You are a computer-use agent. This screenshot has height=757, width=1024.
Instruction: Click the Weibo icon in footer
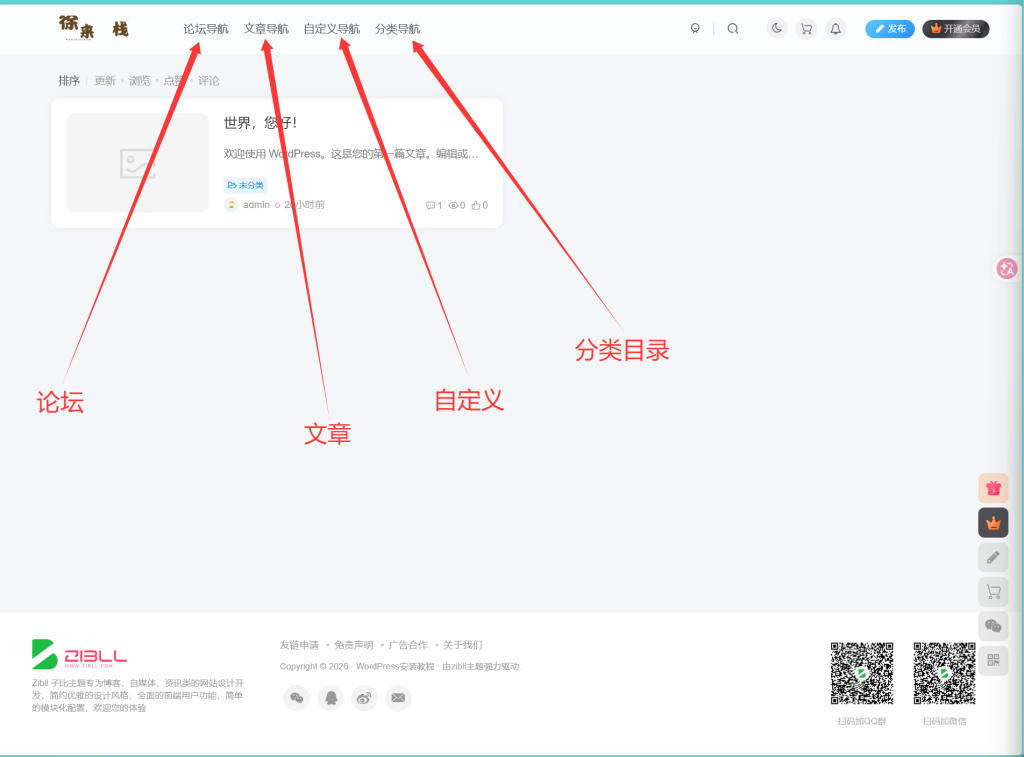click(x=364, y=698)
